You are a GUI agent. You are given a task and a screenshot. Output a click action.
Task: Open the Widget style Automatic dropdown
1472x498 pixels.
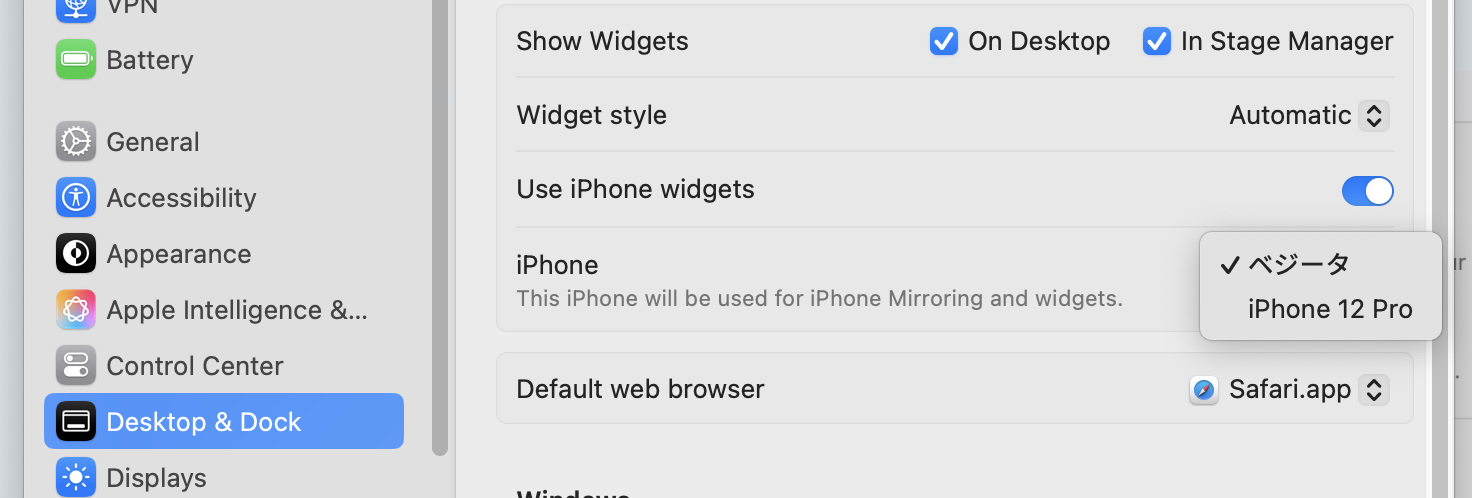pos(1309,116)
